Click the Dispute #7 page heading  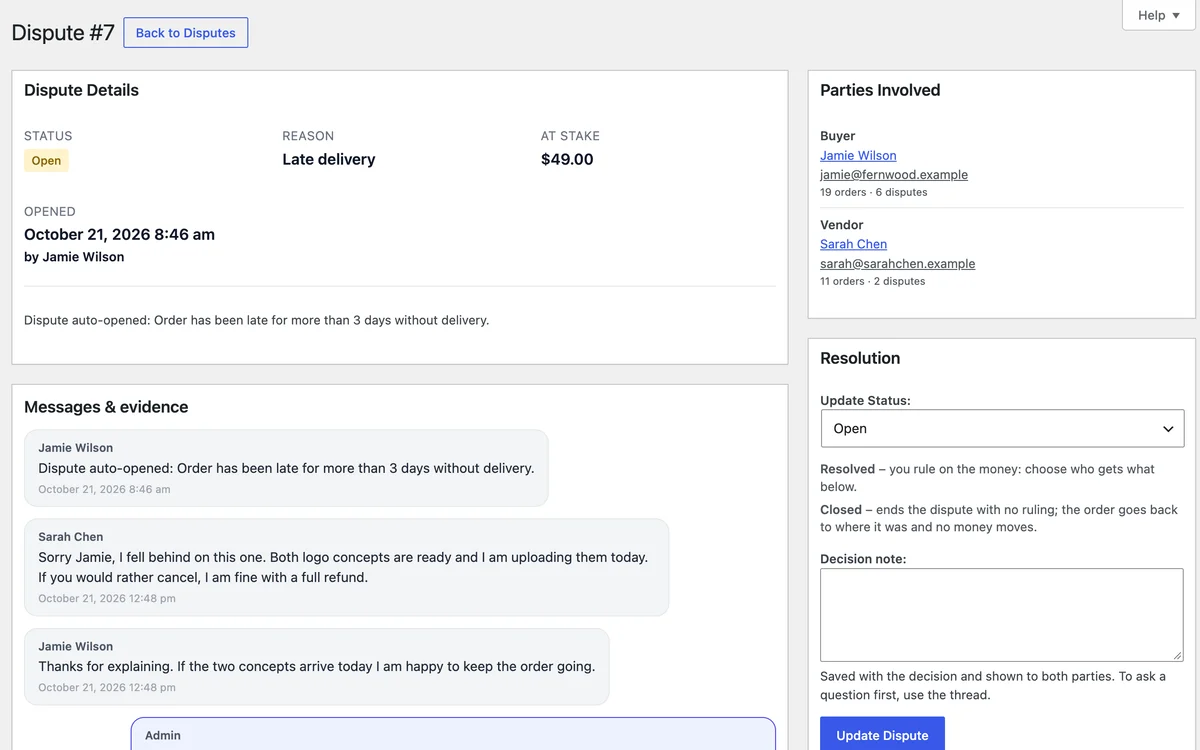(x=63, y=32)
